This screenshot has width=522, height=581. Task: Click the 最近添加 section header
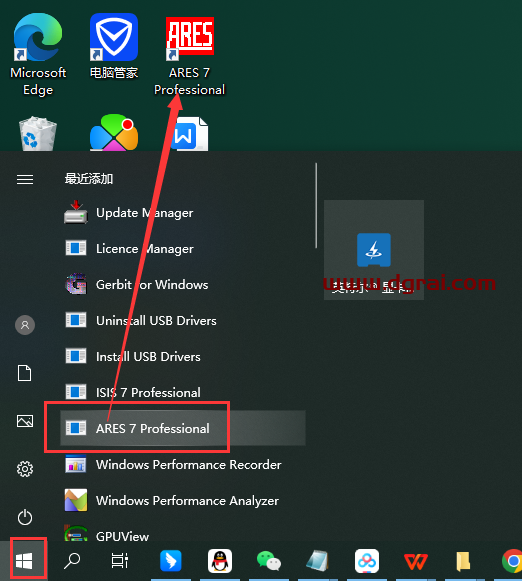click(89, 179)
